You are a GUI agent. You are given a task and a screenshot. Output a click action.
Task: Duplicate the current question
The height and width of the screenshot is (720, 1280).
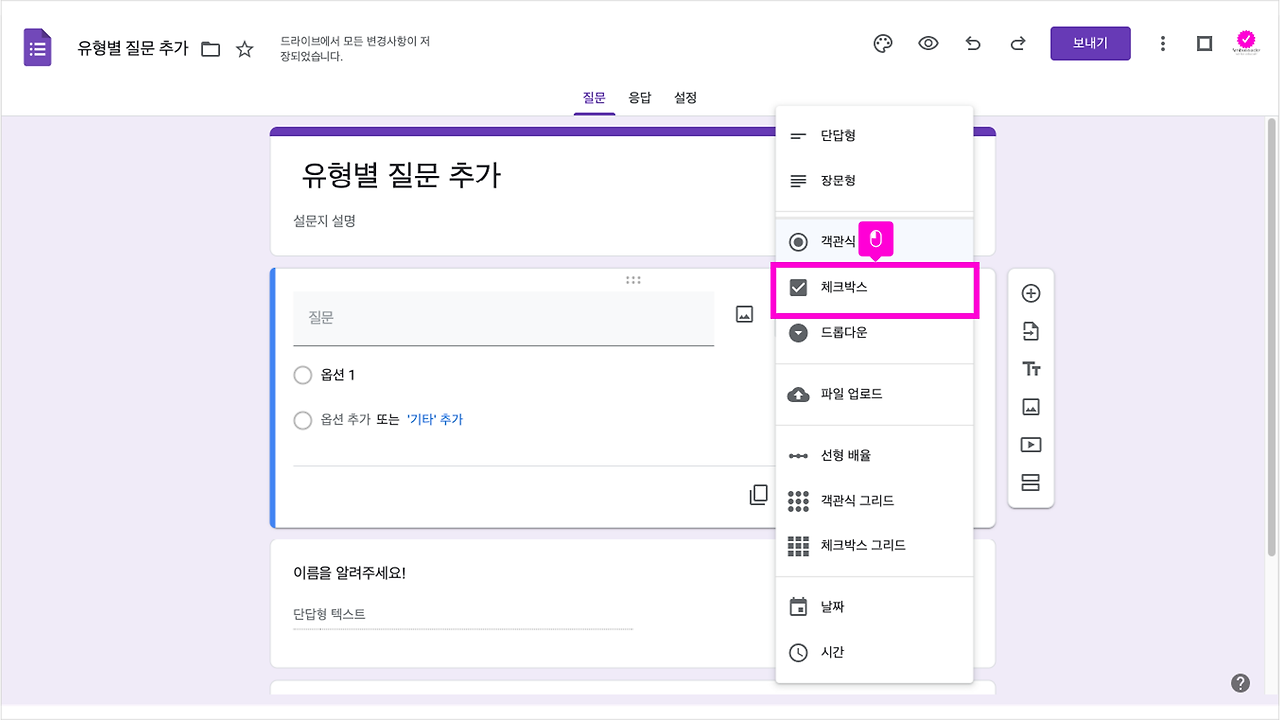point(758,494)
